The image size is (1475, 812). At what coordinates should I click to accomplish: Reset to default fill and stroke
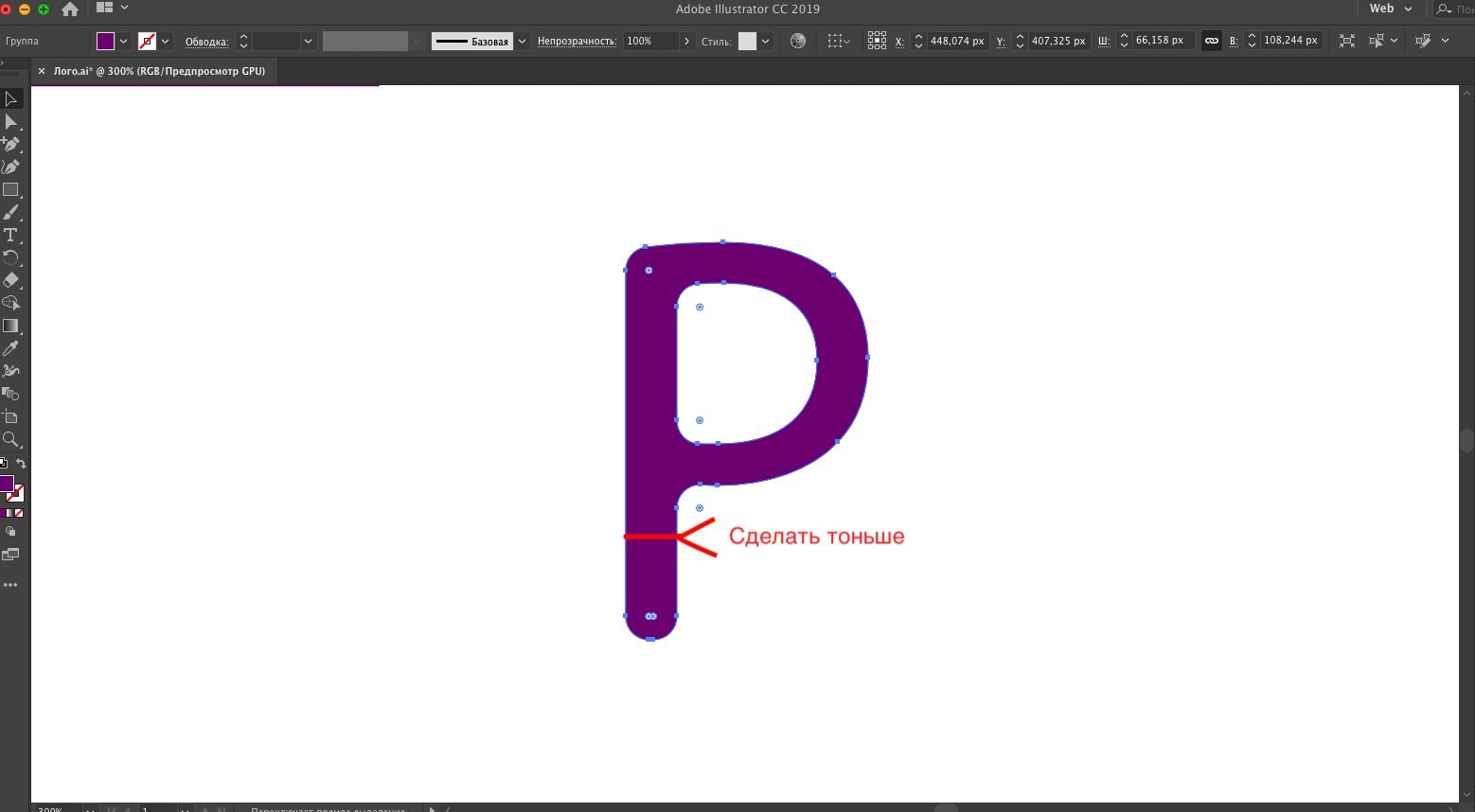tap(4, 464)
